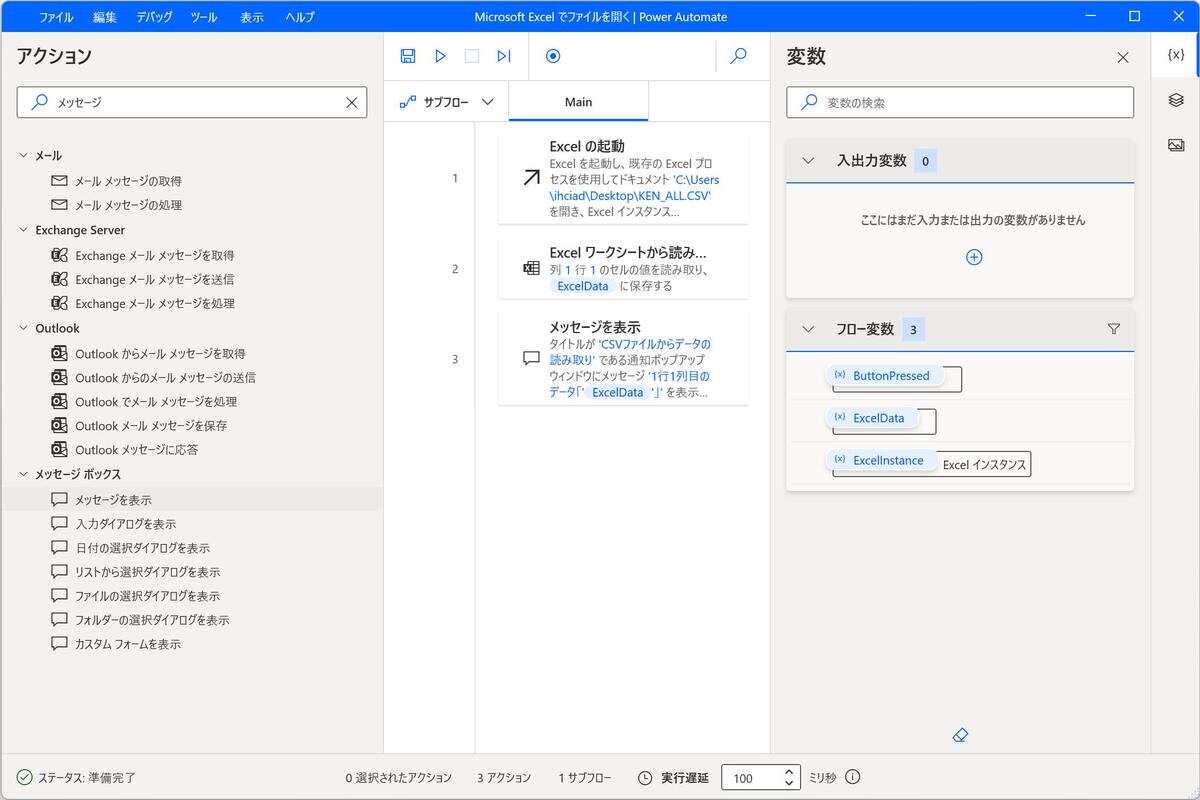This screenshot has height=800, width=1200.
Task: Collapse the メッセージ ボックス group
Action: pyautogui.click(x=24, y=474)
